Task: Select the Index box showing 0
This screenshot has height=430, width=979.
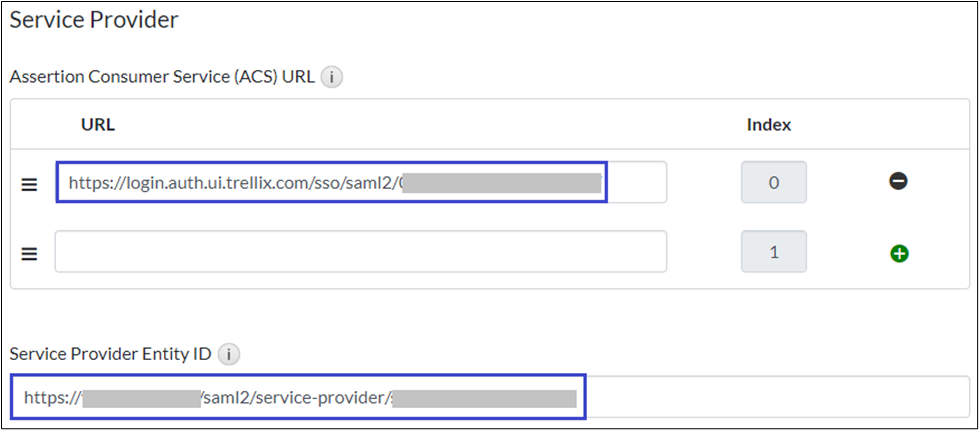Action: (x=773, y=183)
